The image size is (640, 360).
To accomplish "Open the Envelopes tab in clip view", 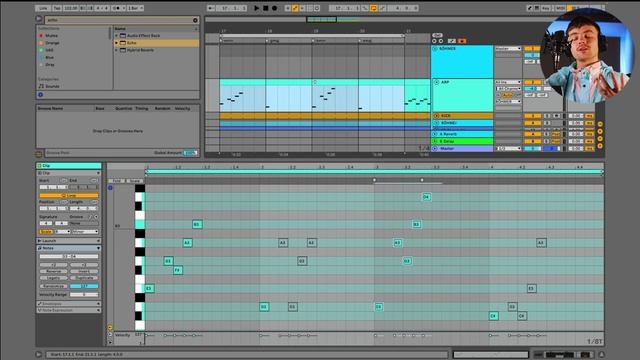I will point(68,304).
